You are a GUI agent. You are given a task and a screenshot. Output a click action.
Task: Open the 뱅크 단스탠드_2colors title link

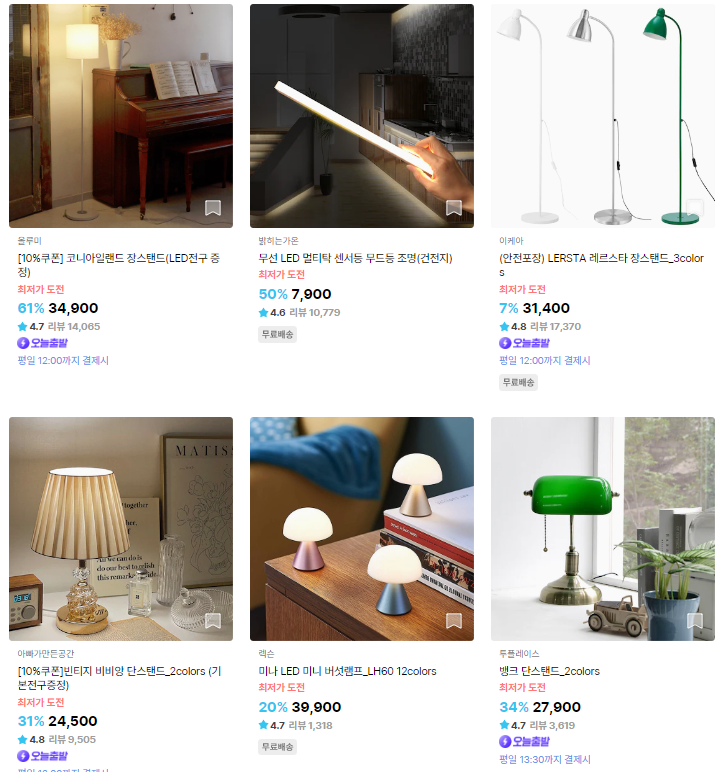click(549, 671)
